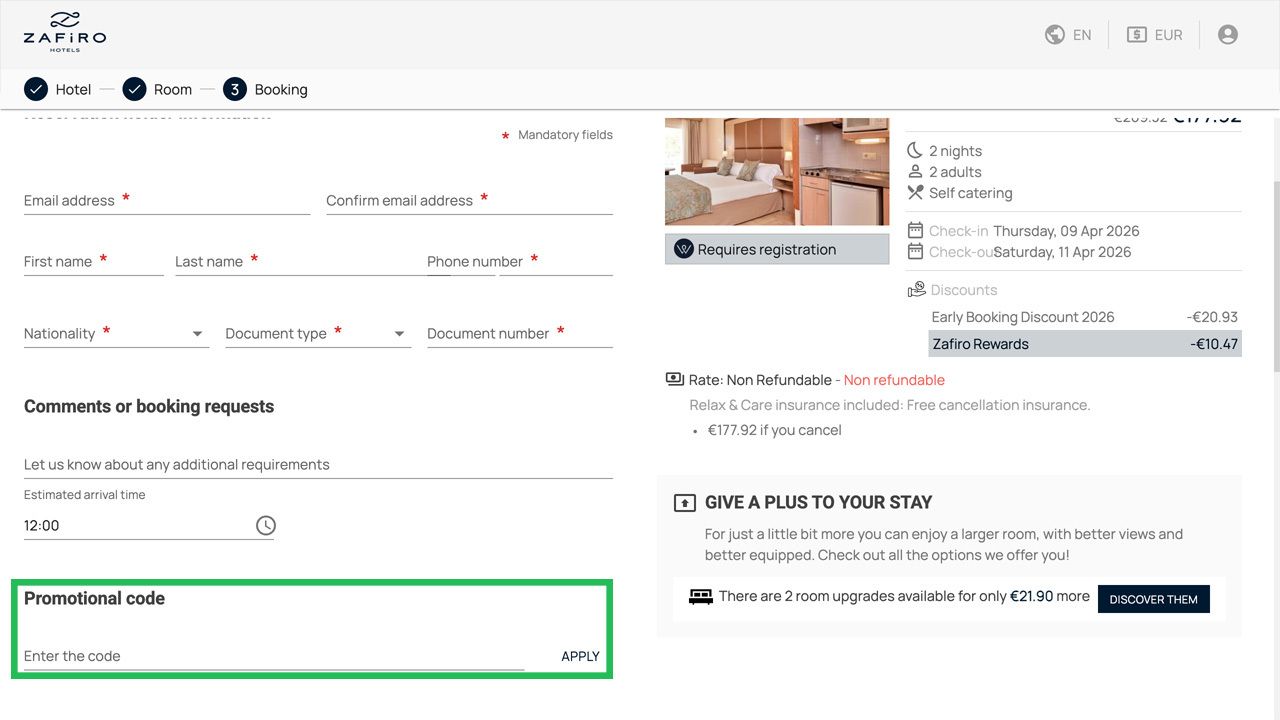The width and height of the screenshot is (1280, 720).
Task: Click the Zafiro Hotels logo
Action: (x=65, y=31)
